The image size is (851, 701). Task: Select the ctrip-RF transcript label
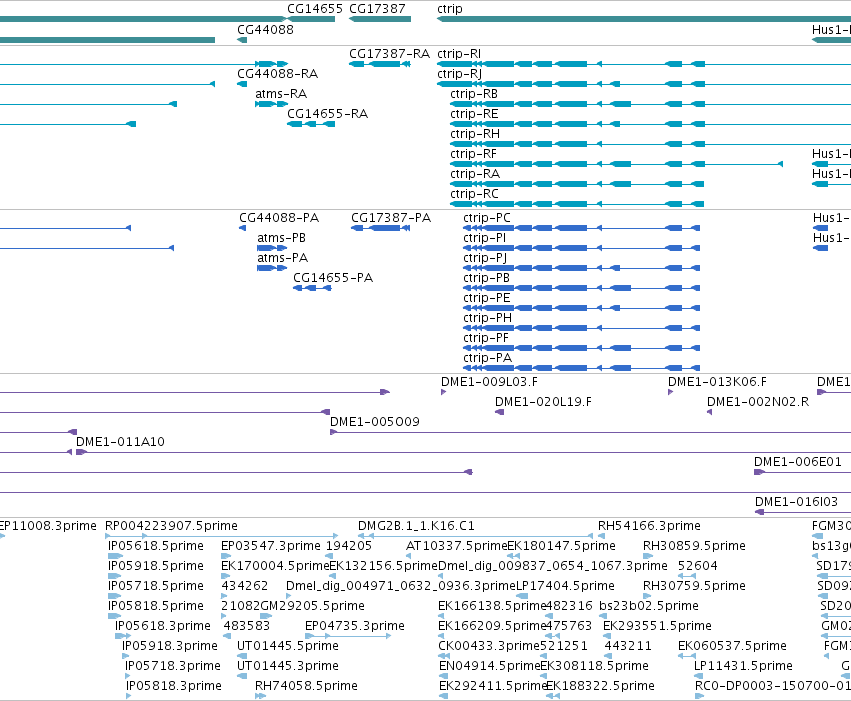coord(473,154)
